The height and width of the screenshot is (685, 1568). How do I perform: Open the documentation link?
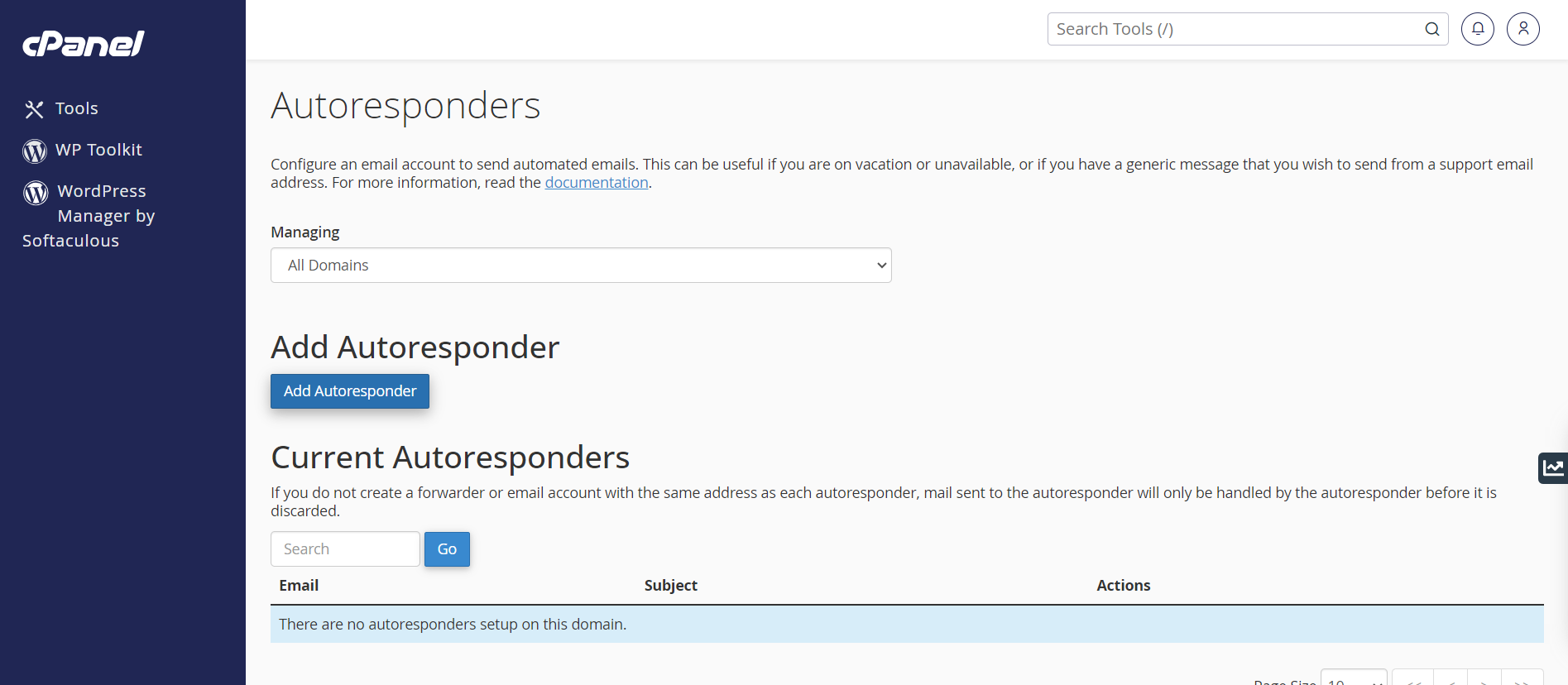click(x=596, y=182)
